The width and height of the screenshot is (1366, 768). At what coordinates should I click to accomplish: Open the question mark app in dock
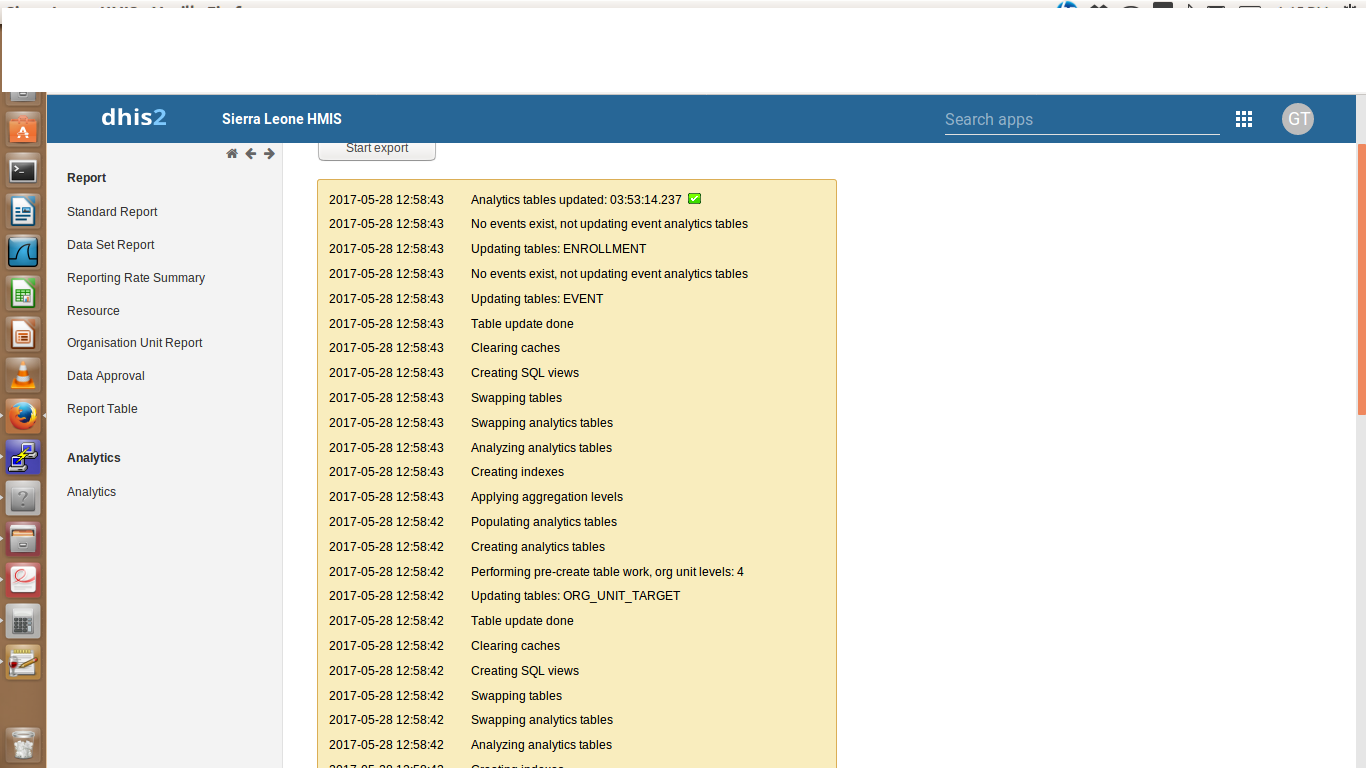click(23, 498)
